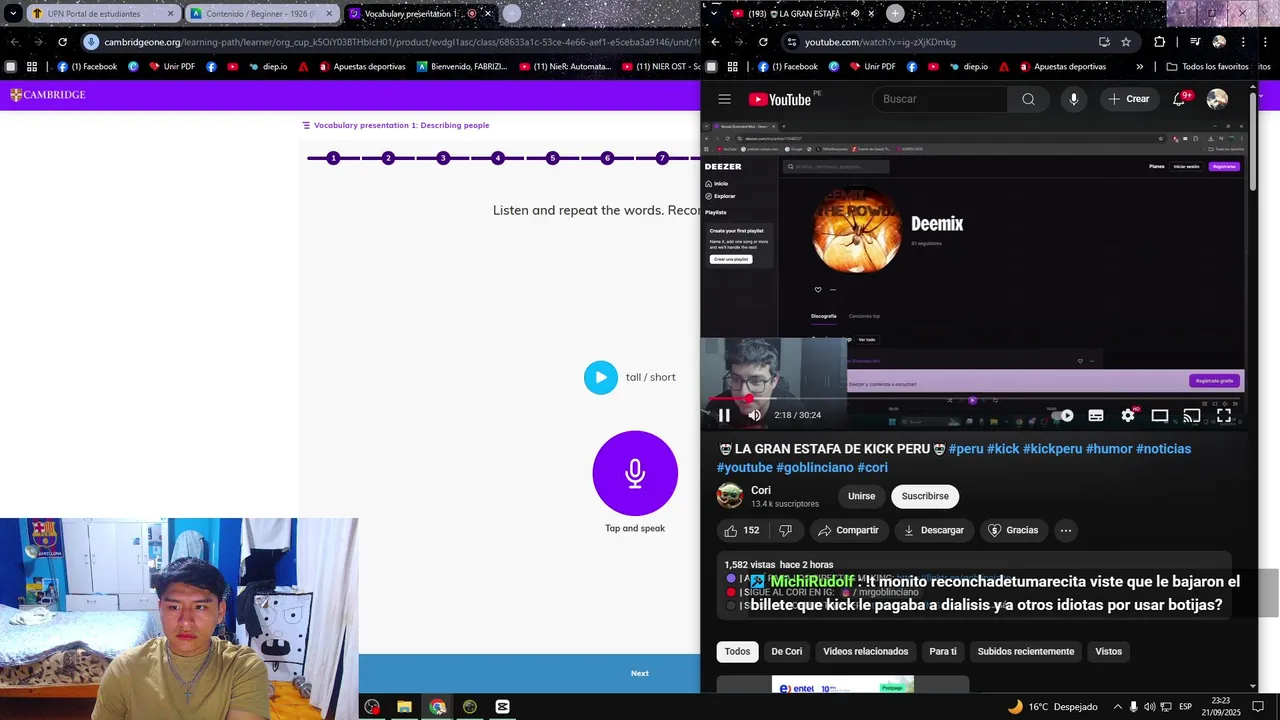Image resolution: width=1280 pixels, height=720 pixels.
Task: Open tab search dropdown in Cambridge window
Action: tap(13, 14)
